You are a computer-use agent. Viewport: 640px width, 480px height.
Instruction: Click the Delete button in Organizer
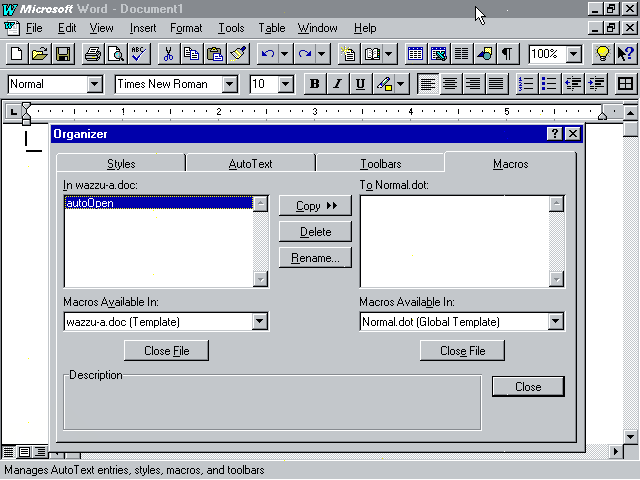[315, 232]
